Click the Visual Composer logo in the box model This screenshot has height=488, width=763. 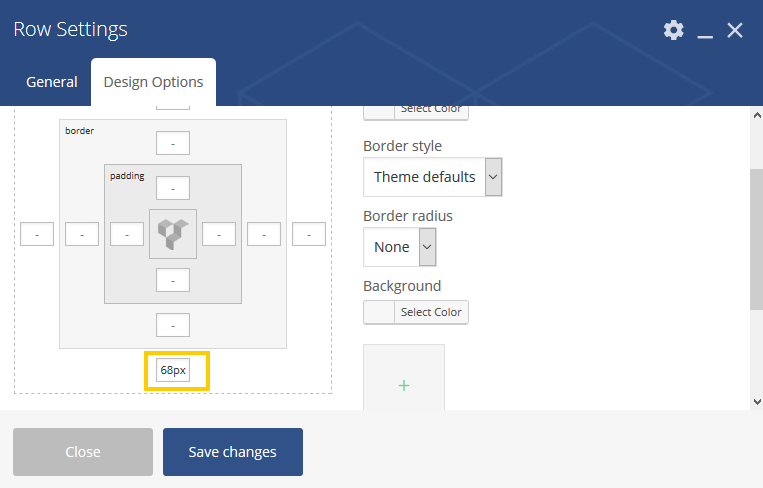(173, 234)
